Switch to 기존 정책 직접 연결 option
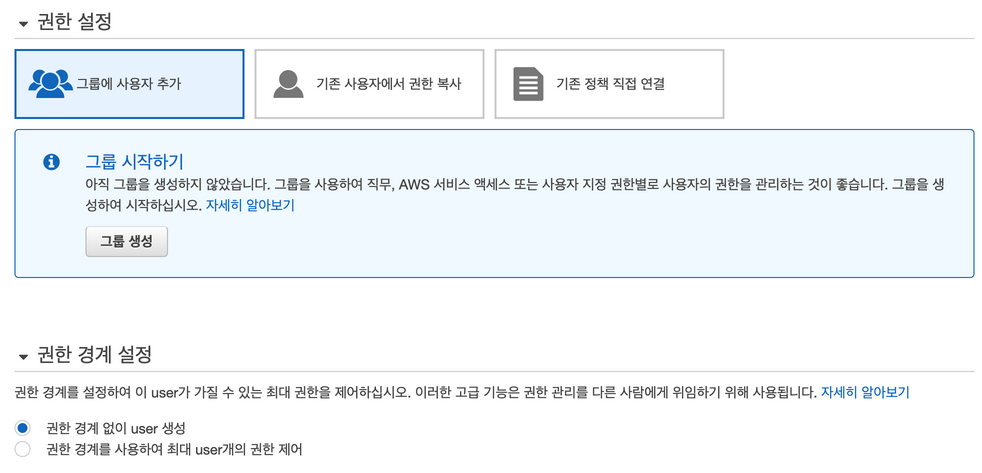The image size is (982, 473). pos(610,84)
